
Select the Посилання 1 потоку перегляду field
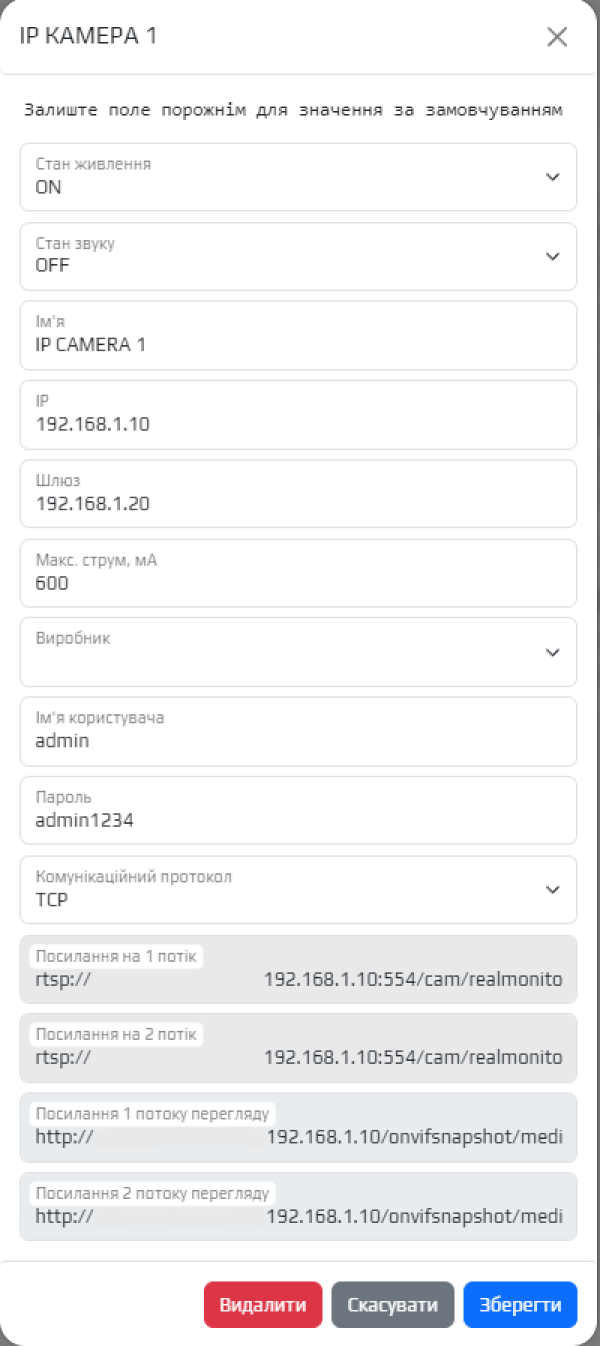point(298,1127)
